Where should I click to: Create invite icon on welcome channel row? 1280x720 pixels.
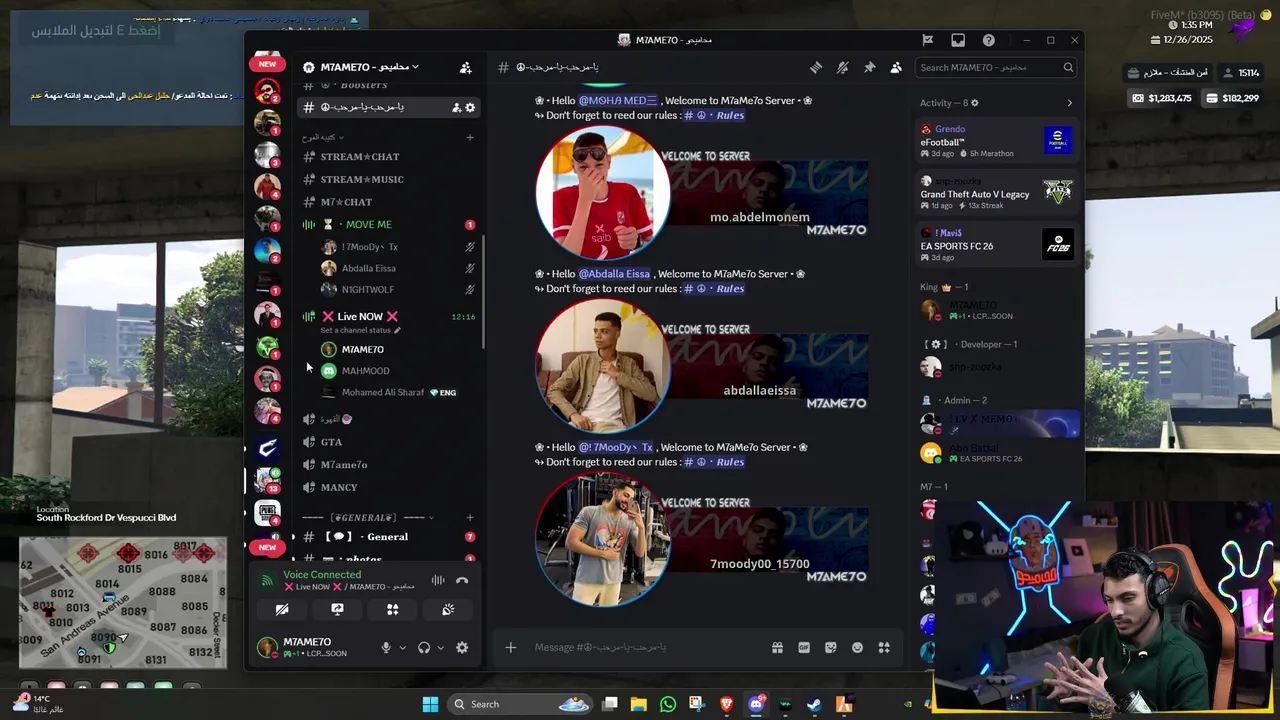[457, 107]
